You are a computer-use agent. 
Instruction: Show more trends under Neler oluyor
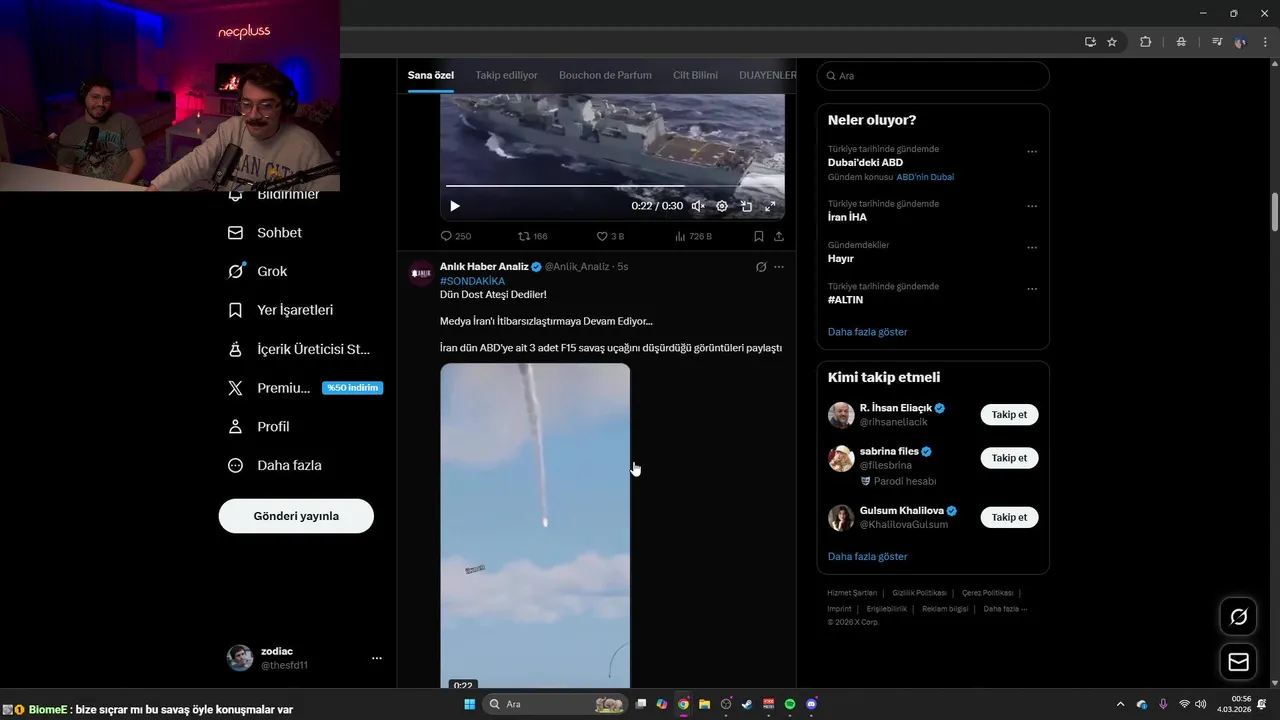click(867, 331)
